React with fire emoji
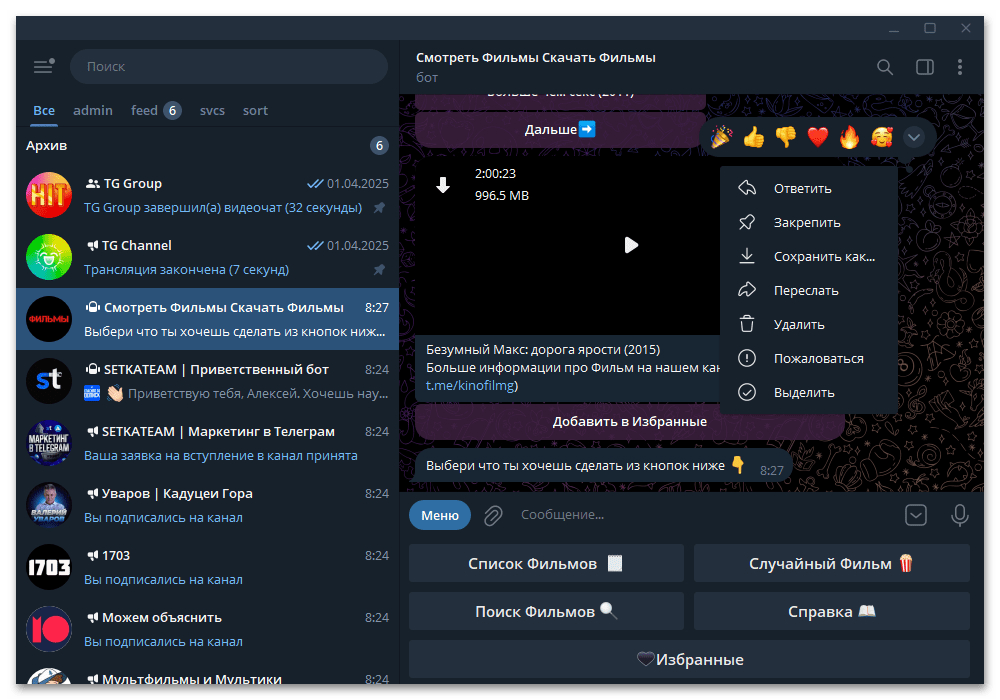 [849, 137]
